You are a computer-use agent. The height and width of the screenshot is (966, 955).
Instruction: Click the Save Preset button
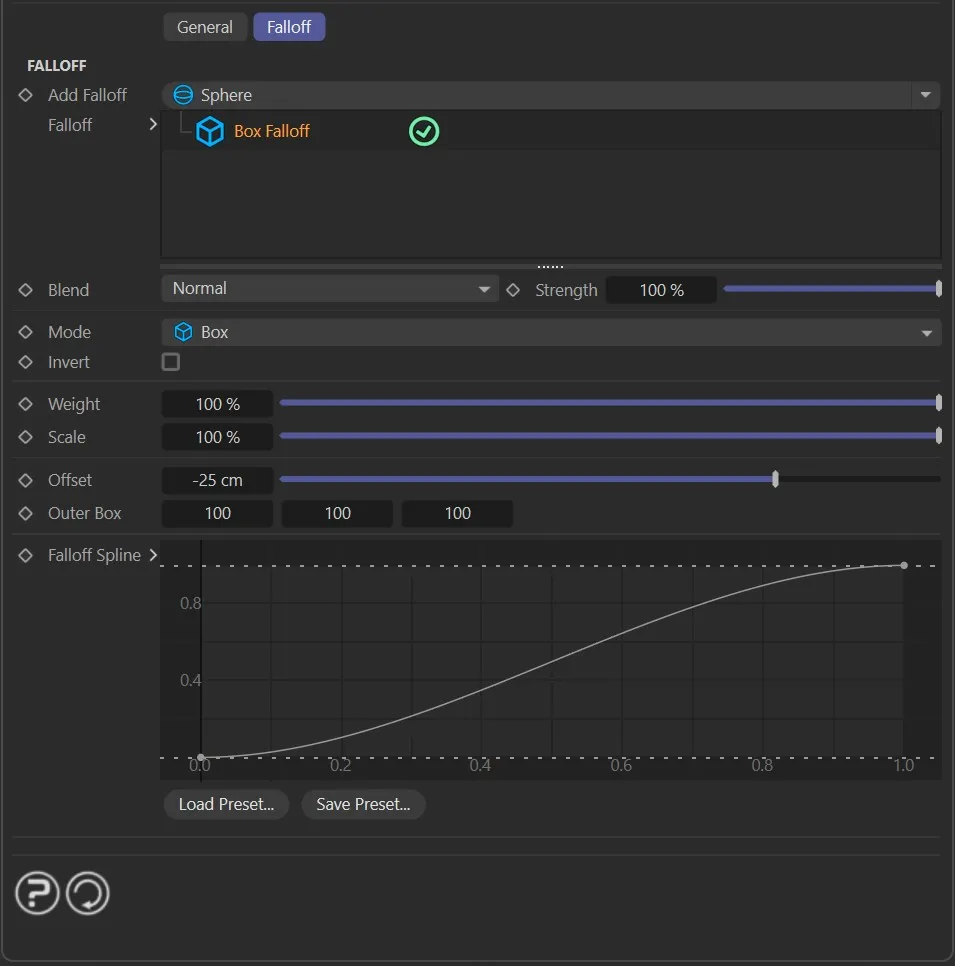click(x=363, y=804)
